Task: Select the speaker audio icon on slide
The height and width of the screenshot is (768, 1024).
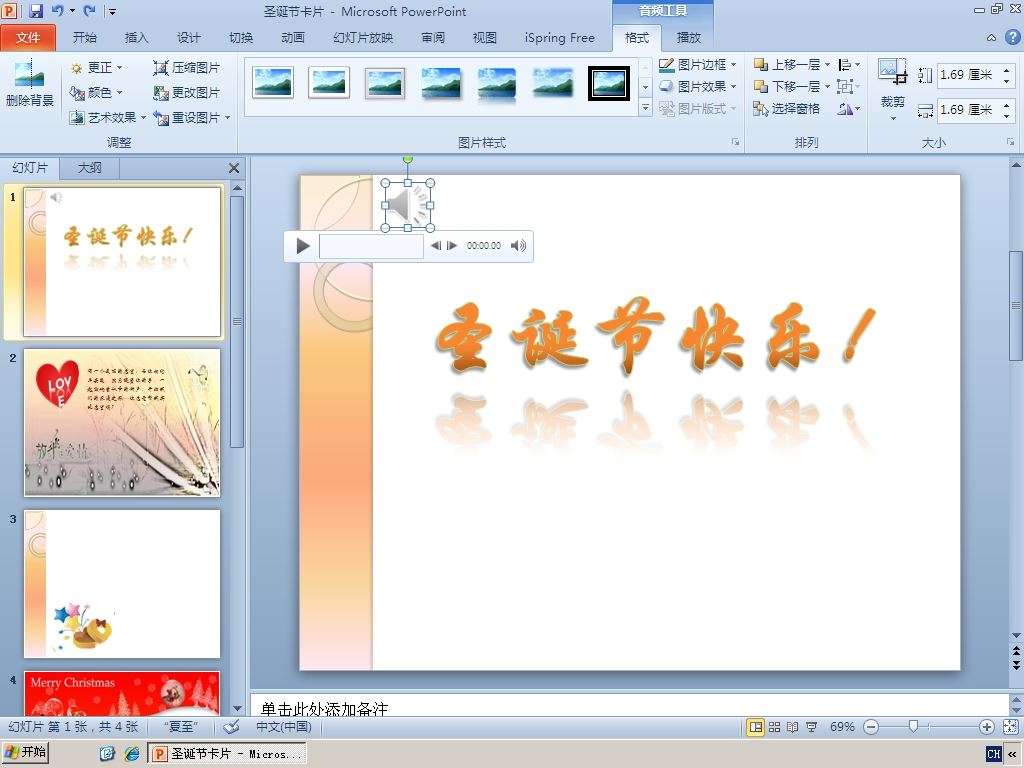Action: pos(408,205)
